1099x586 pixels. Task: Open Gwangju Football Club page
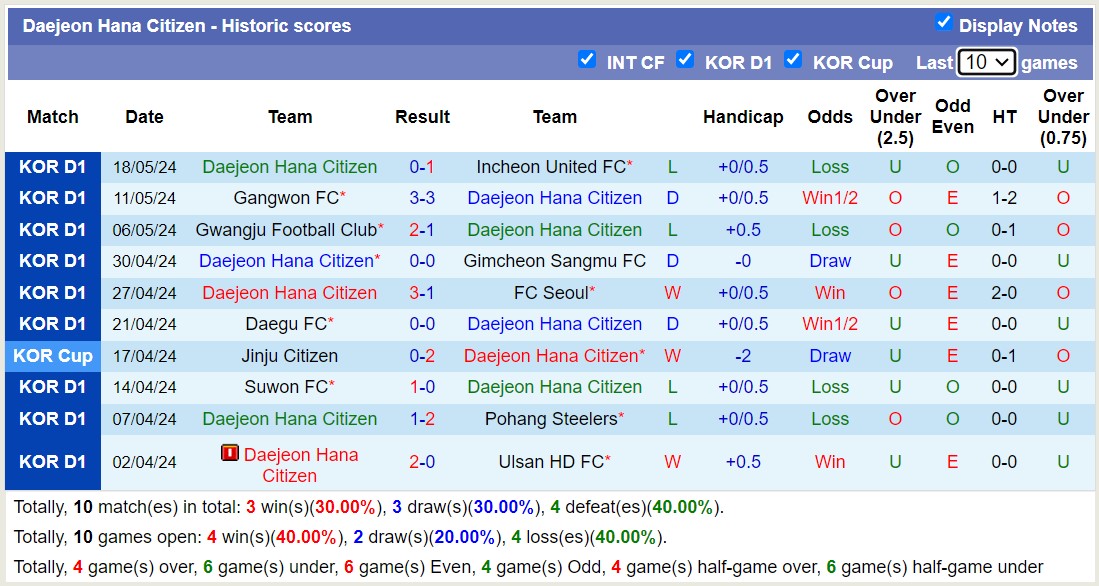tap(285, 229)
